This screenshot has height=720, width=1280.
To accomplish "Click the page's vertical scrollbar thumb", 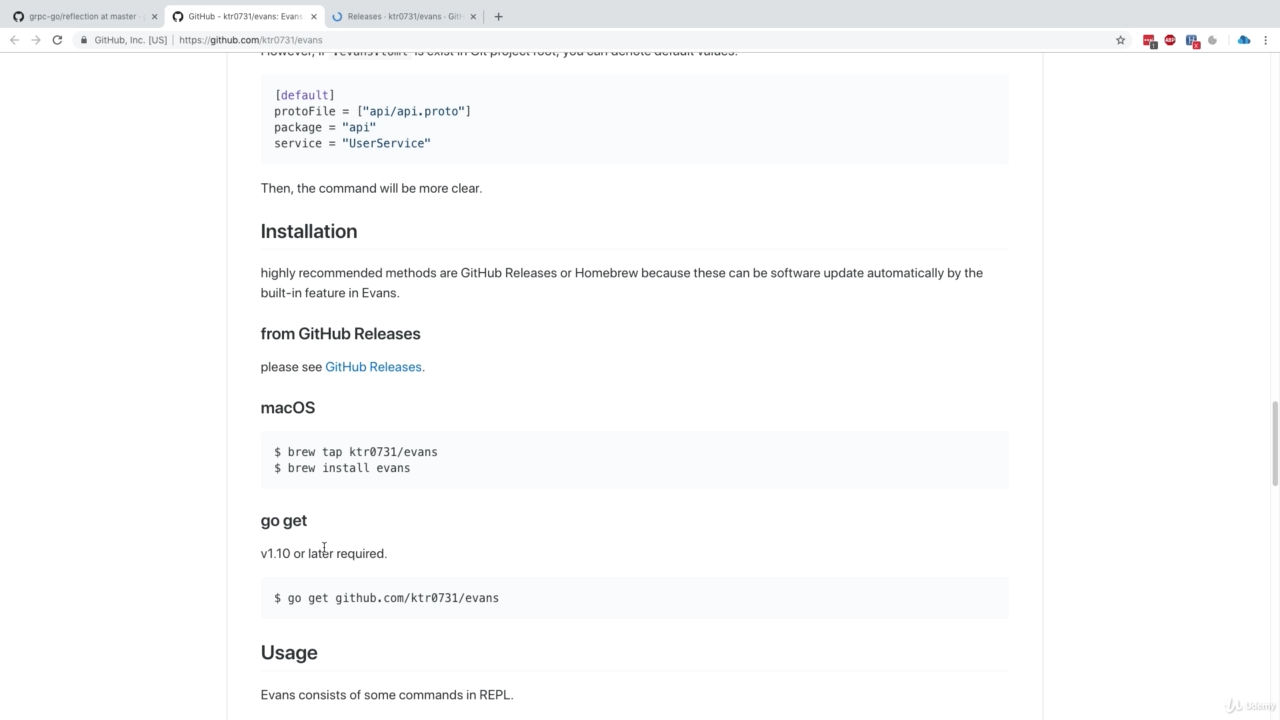I will pyautogui.click(x=1274, y=442).
